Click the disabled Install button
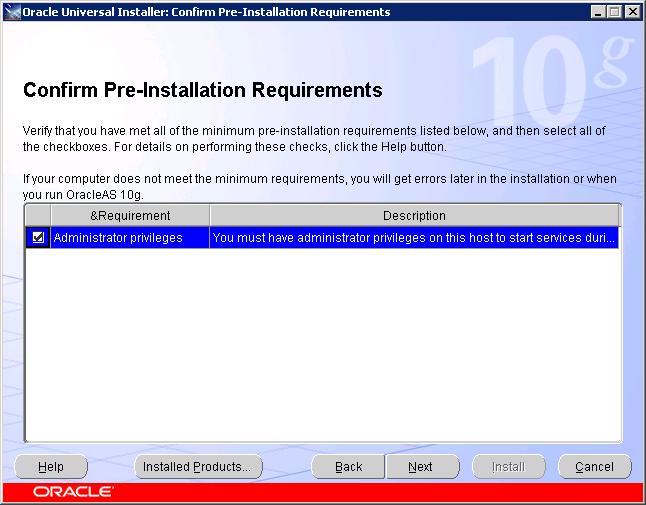Screen dimensions: 646x505 tap(508, 467)
